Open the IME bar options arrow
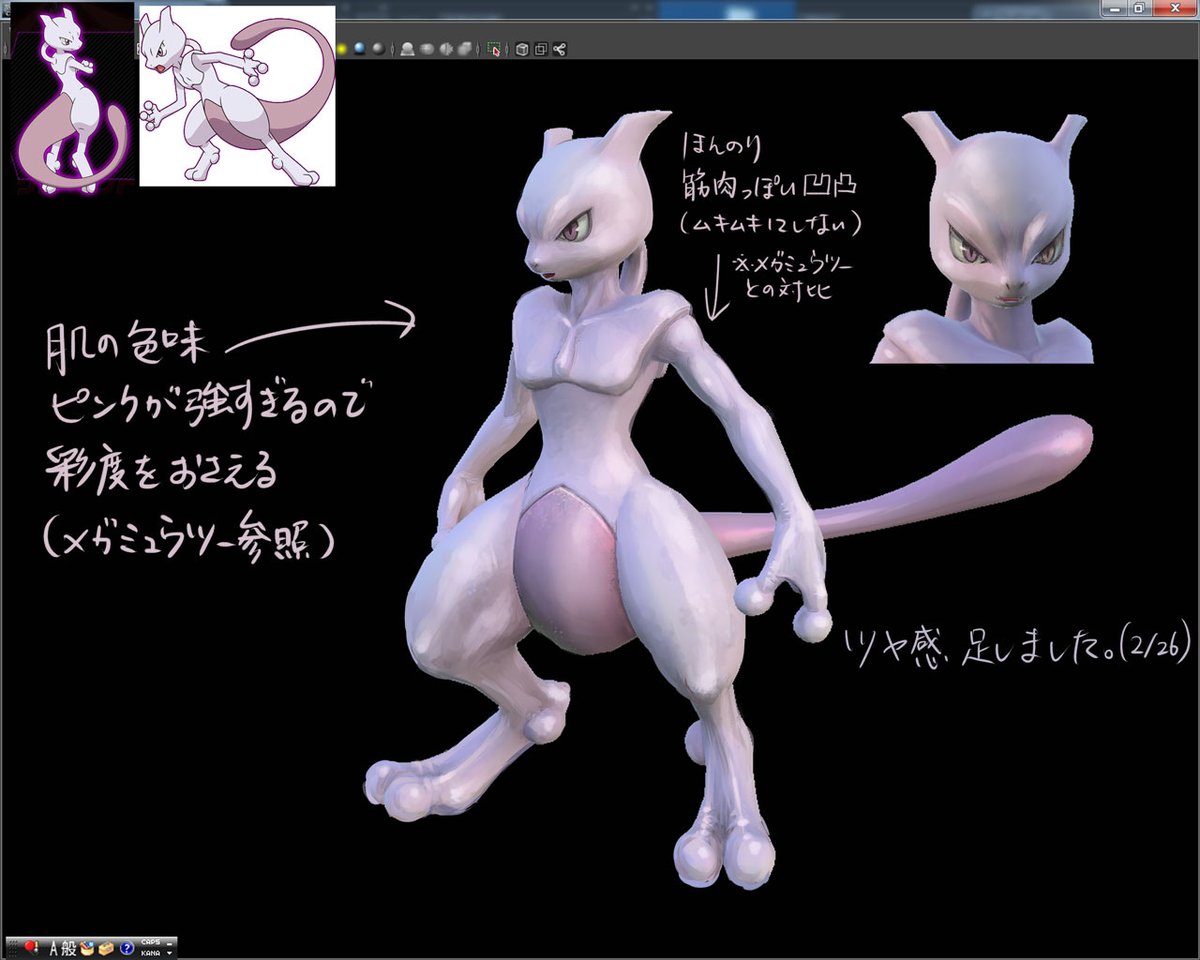This screenshot has height=960, width=1200. coord(169,953)
